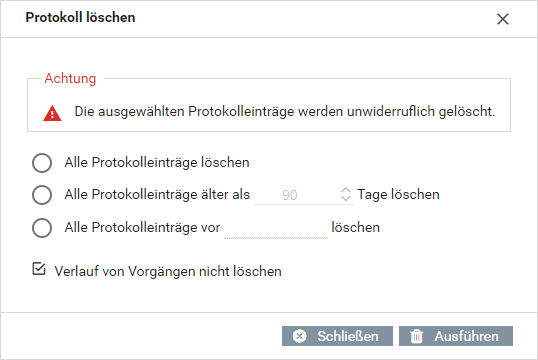Screen dimensions: 538x360
Task: Click the Ausführen button text
Action: [x=467, y=336]
